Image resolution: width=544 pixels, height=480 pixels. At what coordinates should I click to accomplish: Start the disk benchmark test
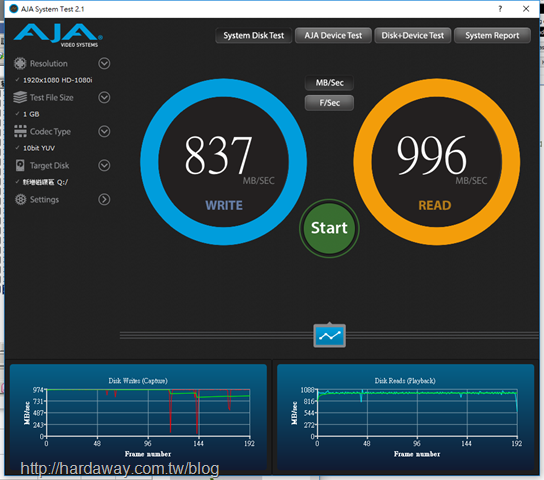(x=329, y=228)
